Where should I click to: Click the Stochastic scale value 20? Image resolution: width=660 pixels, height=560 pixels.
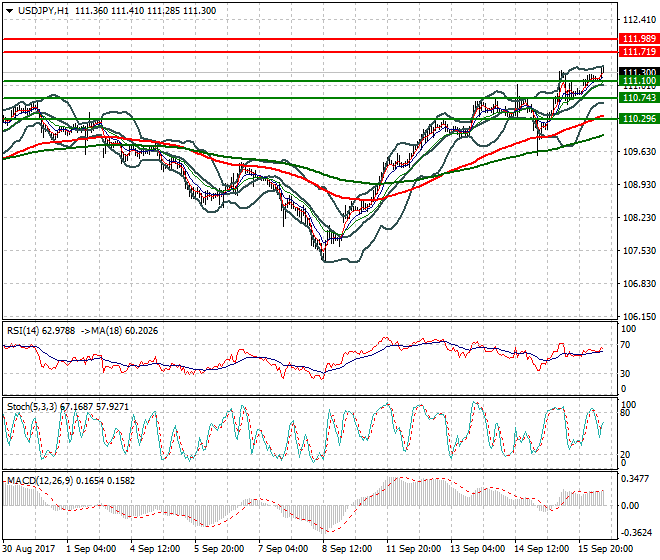pos(625,455)
